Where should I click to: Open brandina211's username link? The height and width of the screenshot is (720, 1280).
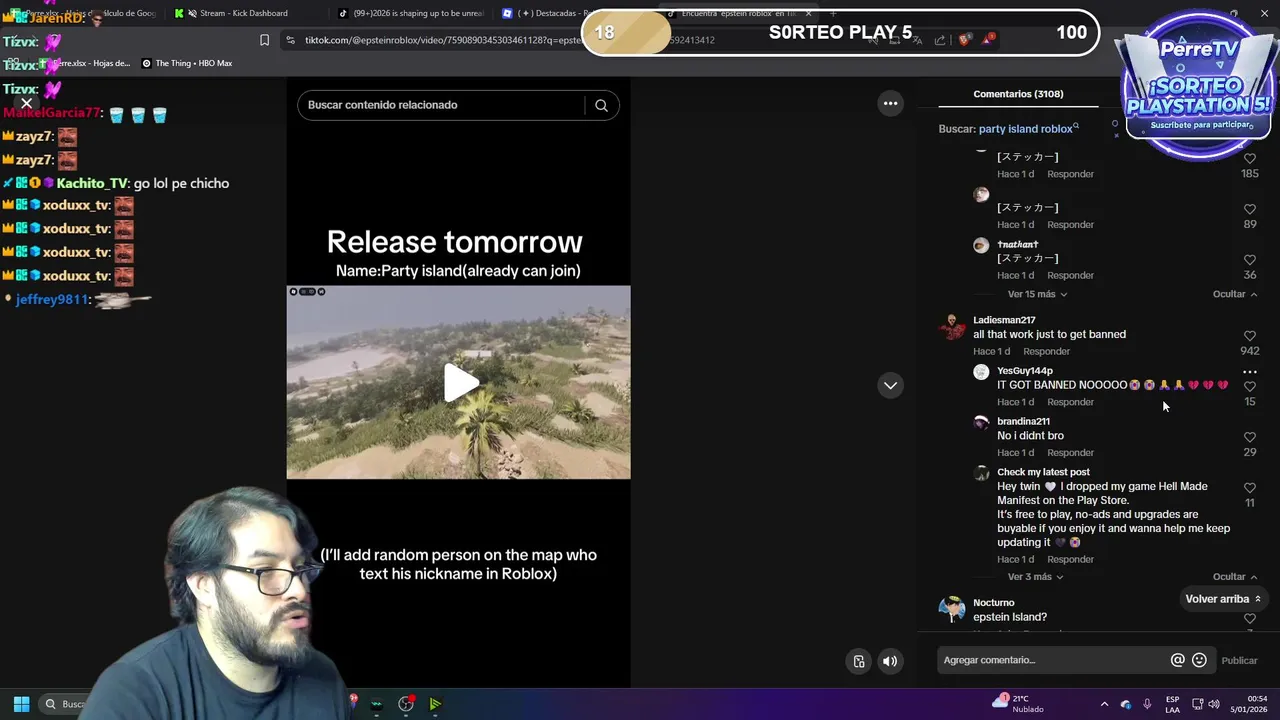coord(1023,422)
